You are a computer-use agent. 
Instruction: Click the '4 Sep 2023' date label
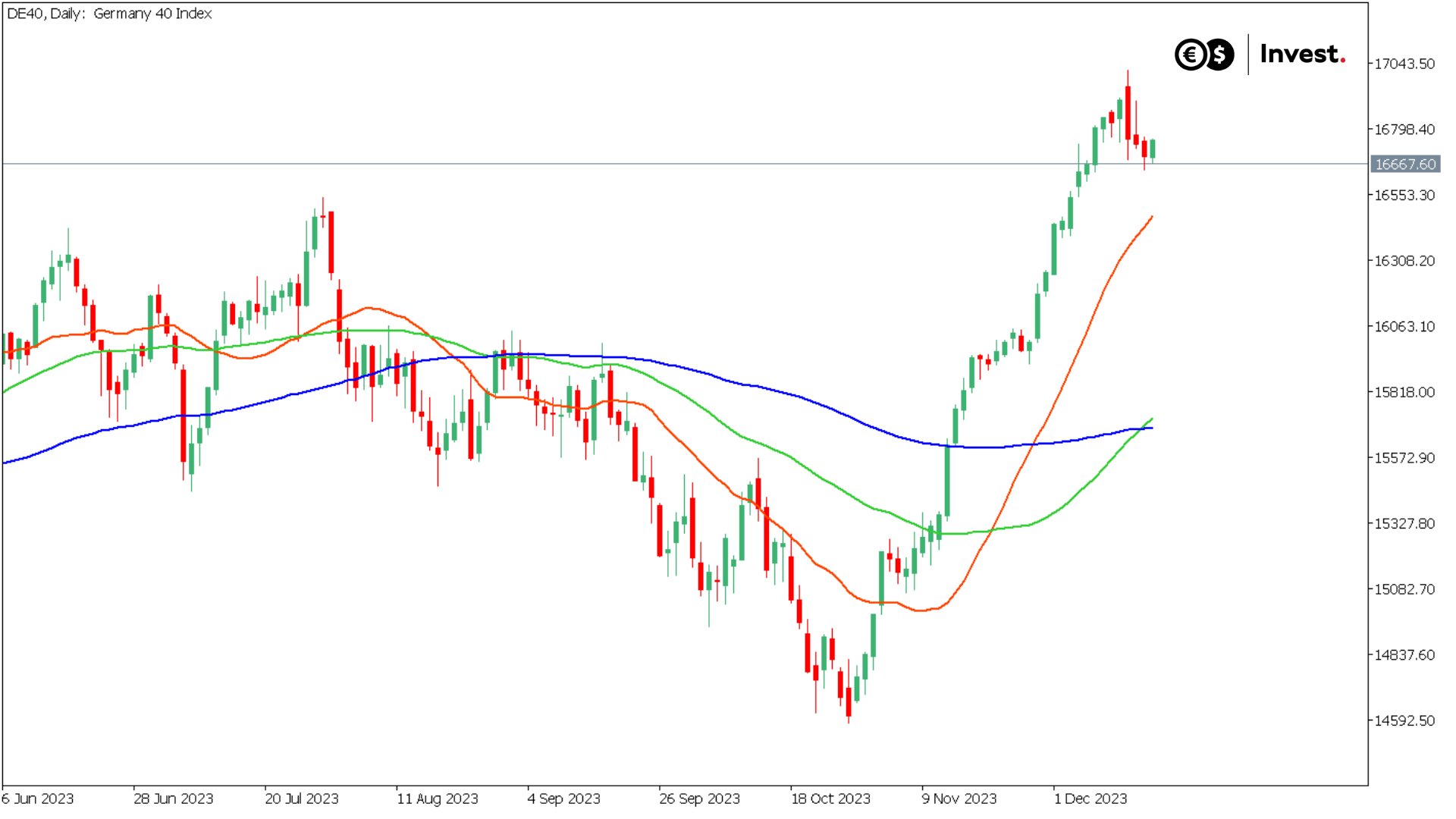coord(564,799)
